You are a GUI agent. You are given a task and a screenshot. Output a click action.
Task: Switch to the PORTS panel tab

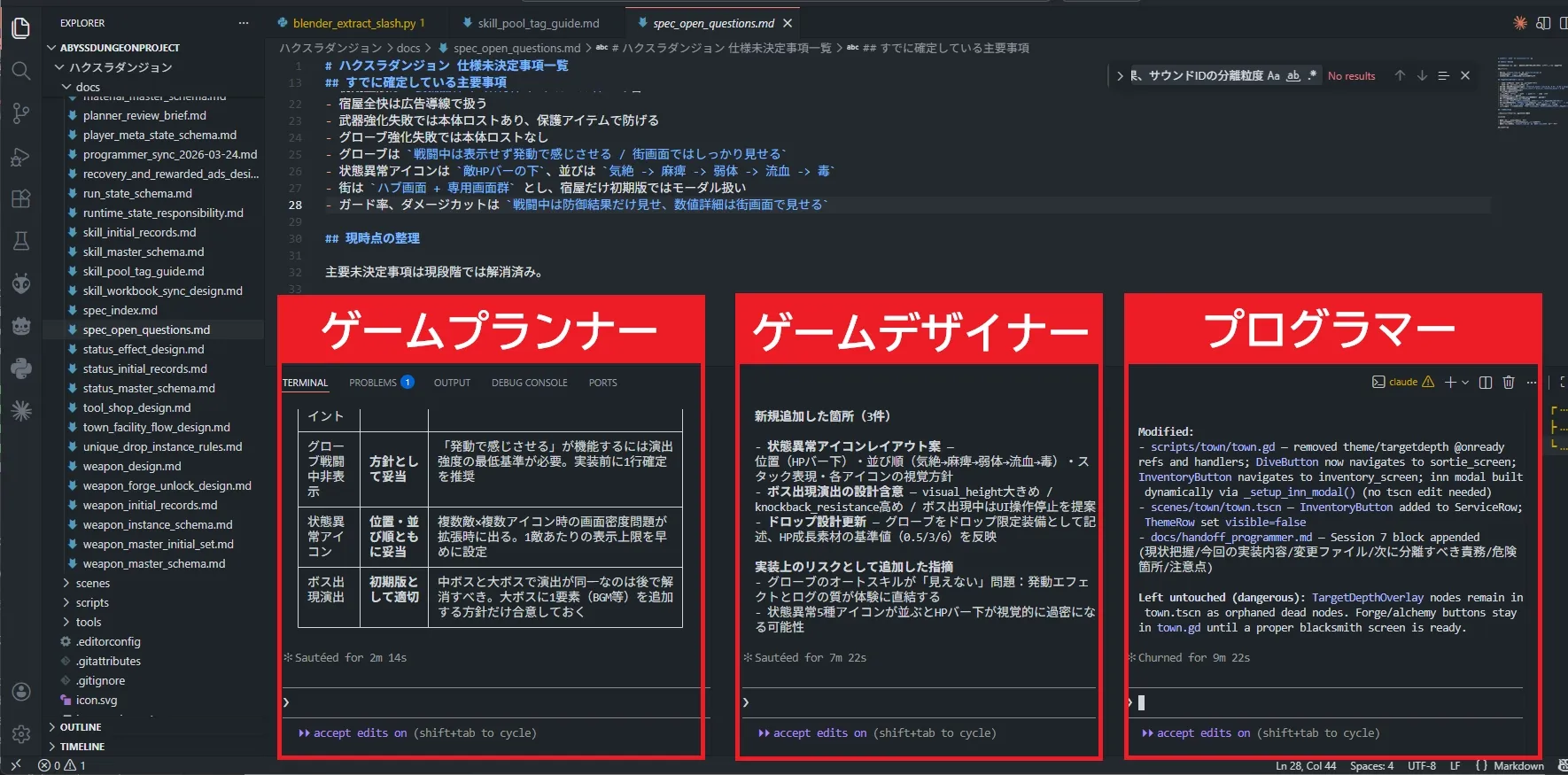602,383
